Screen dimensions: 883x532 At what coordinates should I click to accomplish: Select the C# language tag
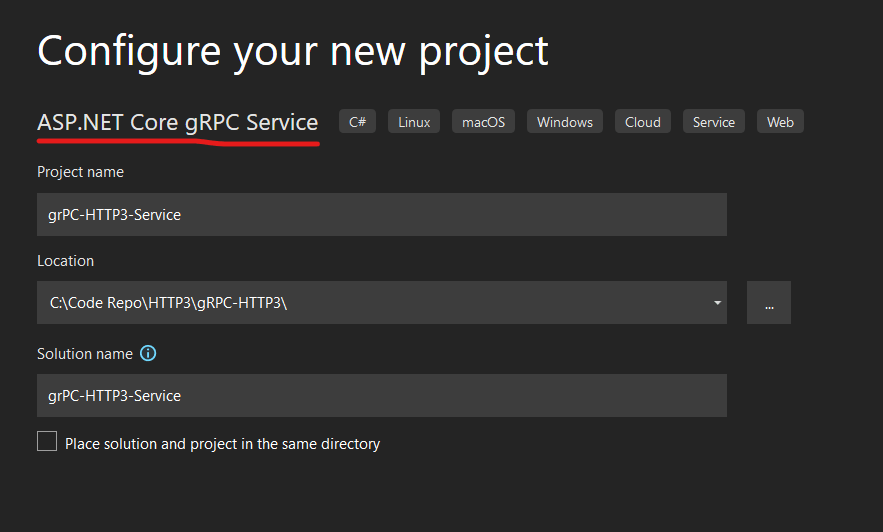[357, 122]
